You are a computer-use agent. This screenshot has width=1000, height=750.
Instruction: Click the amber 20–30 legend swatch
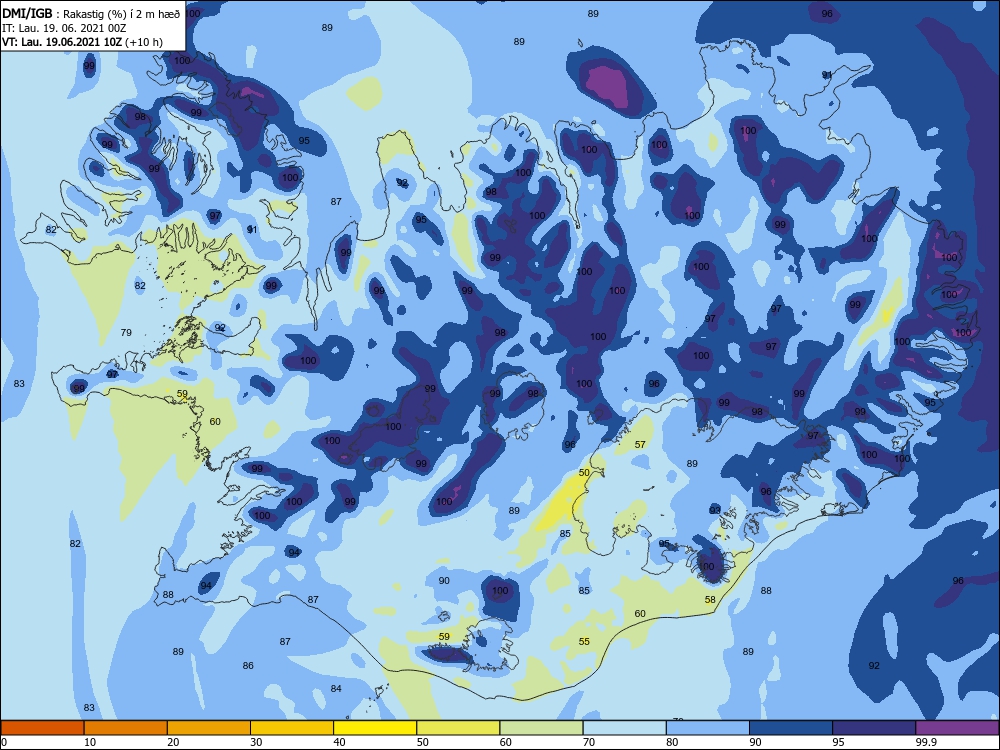pyautogui.click(x=209, y=728)
